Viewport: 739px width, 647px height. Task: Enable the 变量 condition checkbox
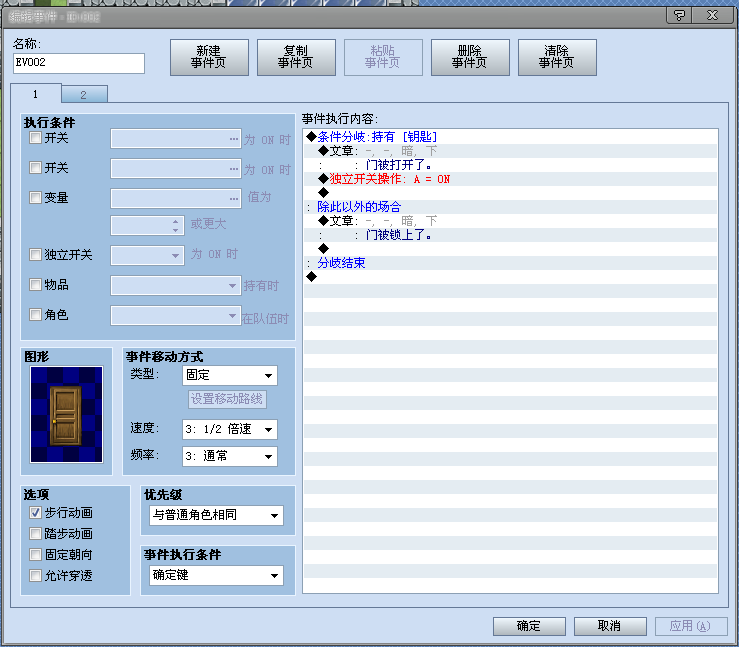point(35,197)
